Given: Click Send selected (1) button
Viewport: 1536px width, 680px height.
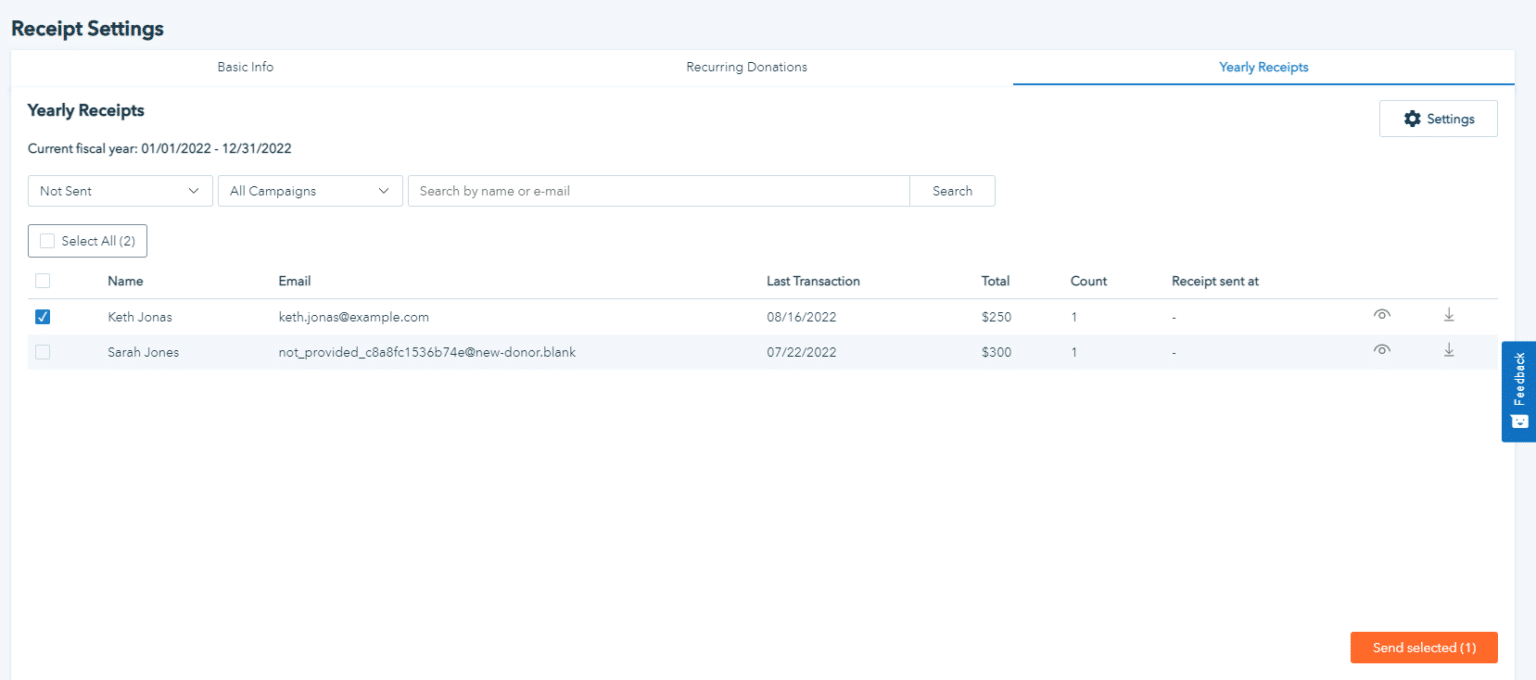Looking at the screenshot, I should (1423, 648).
